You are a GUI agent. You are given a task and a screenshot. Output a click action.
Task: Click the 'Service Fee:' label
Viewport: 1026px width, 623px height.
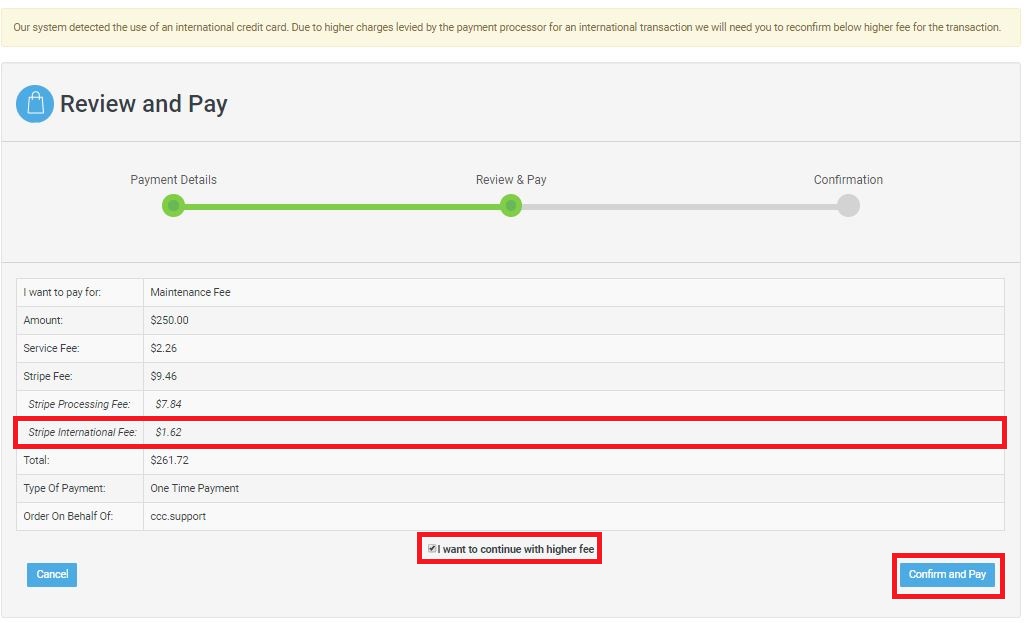click(x=51, y=348)
